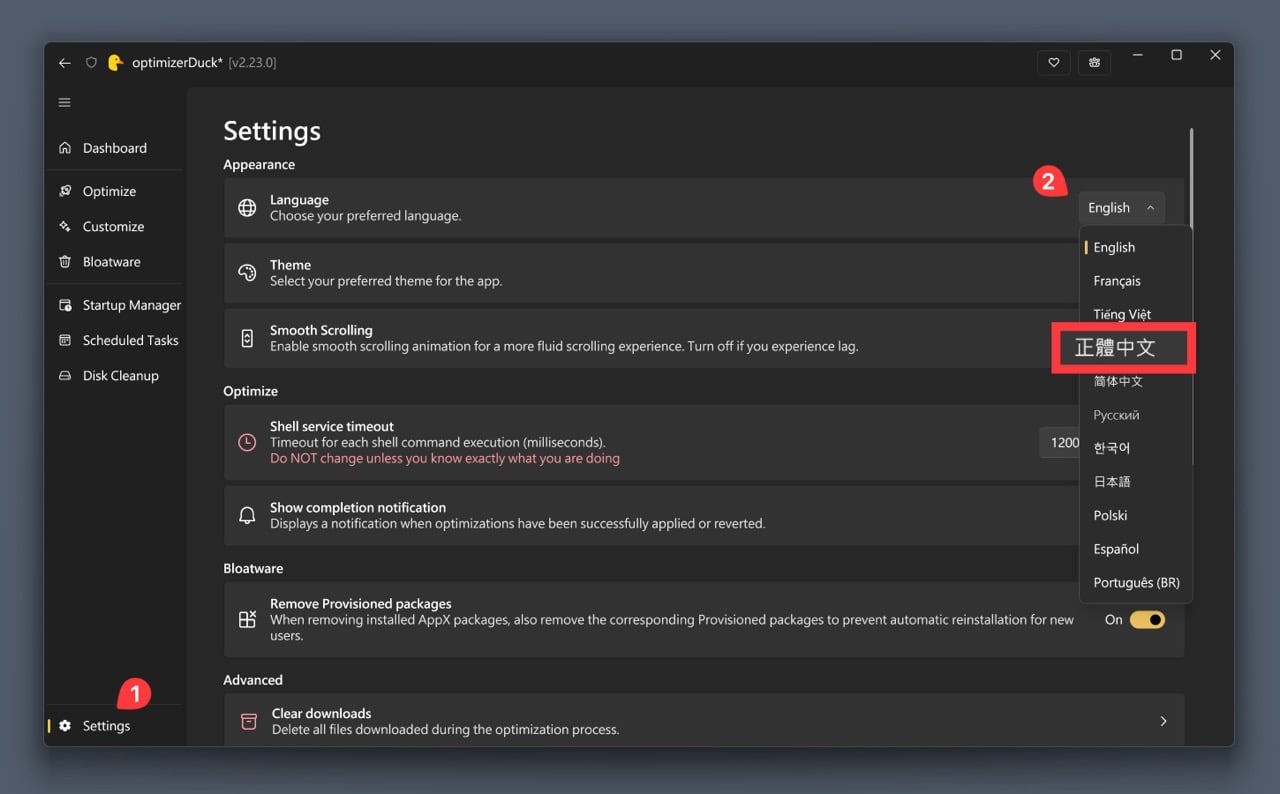The image size is (1280, 794).
Task: Click the settings page vertical scrollbar
Action: point(1191,180)
